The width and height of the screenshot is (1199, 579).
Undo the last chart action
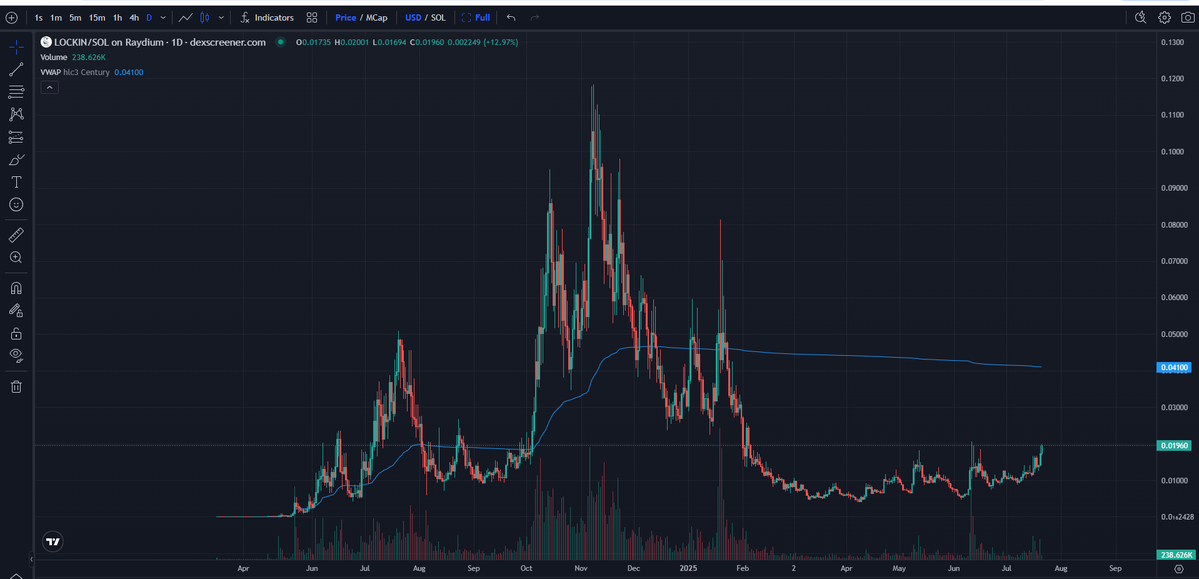[511, 17]
